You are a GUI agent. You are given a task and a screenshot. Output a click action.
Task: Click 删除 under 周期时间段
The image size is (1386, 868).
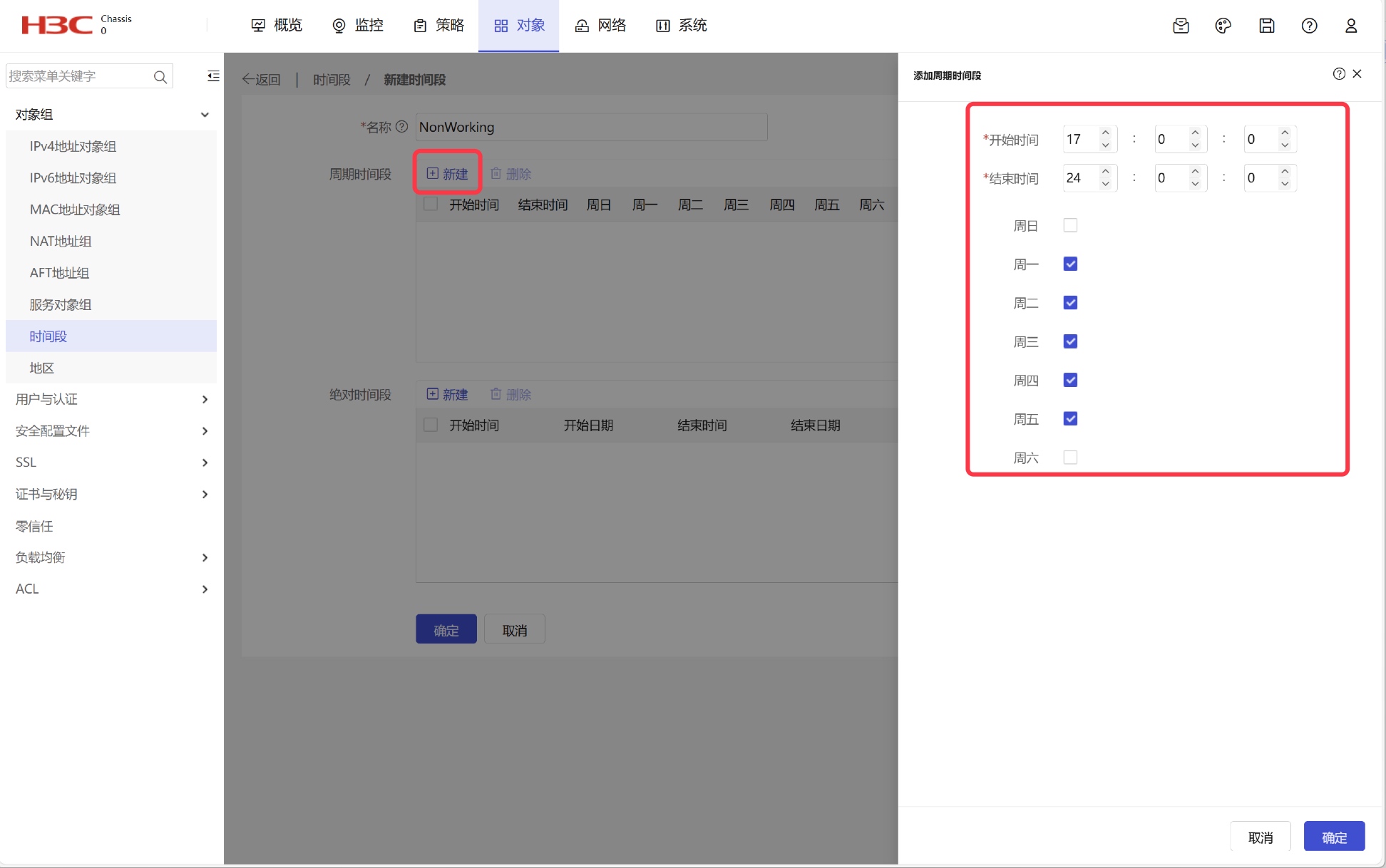[510, 173]
